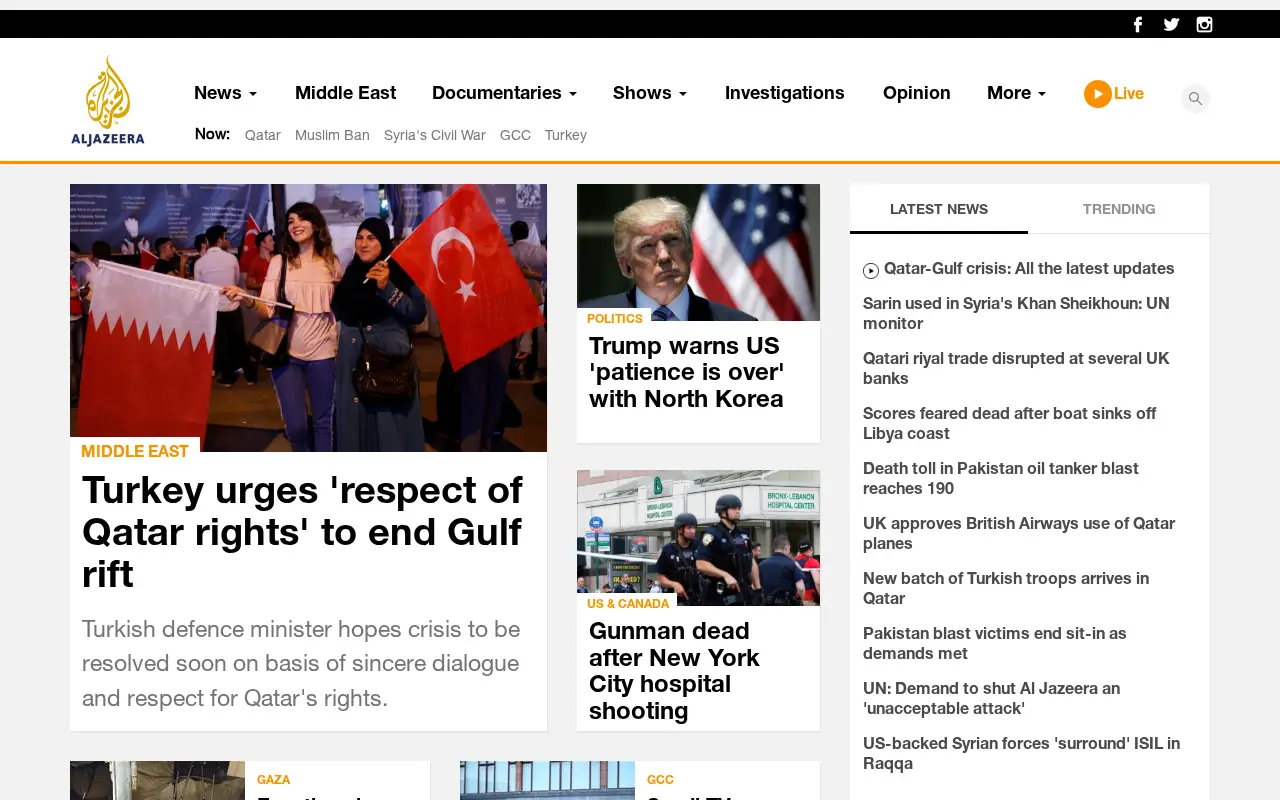
Task: Open the Syria's Civil War topic link
Action: click(x=435, y=135)
